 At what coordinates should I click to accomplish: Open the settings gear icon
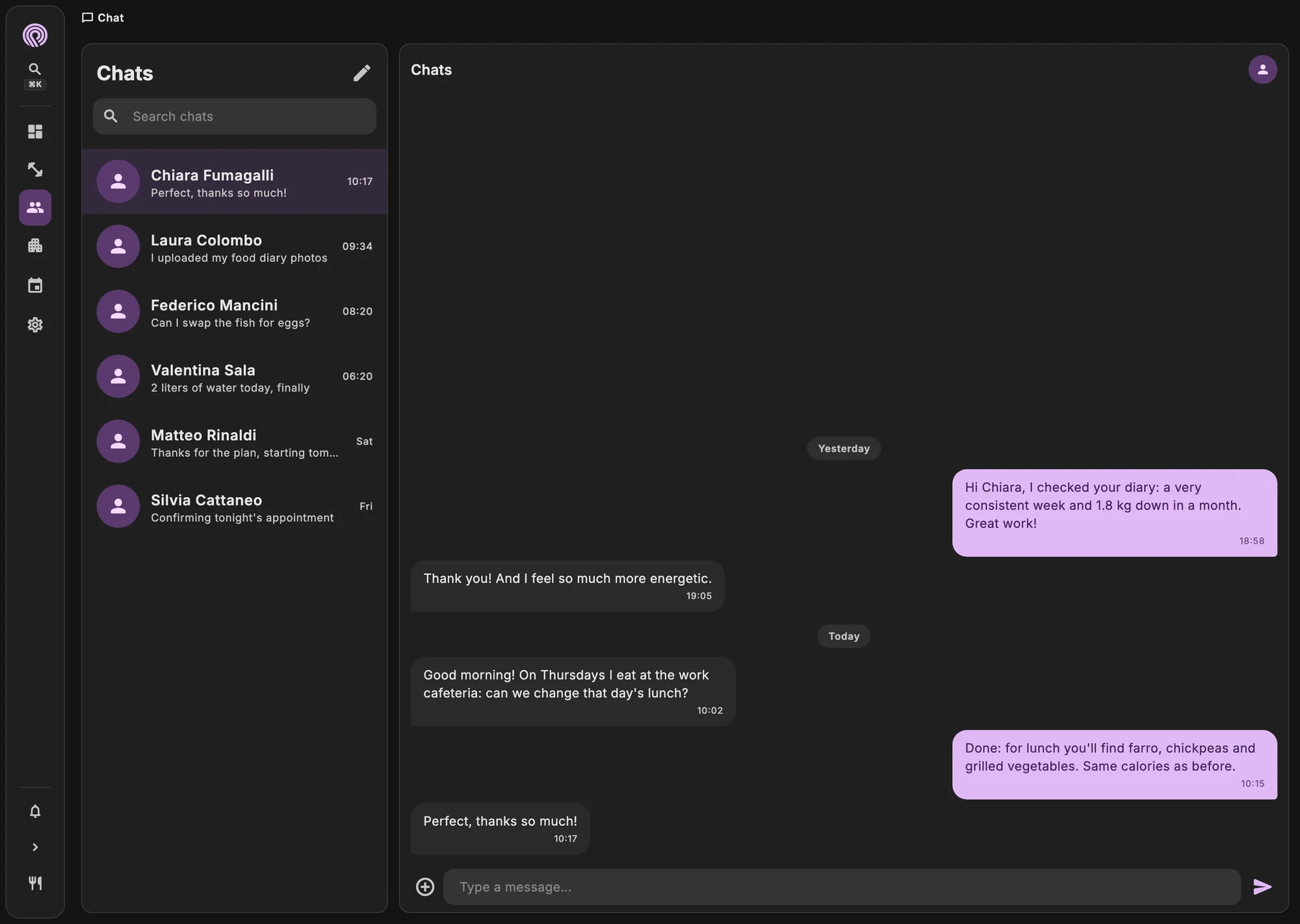click(35, 325)
